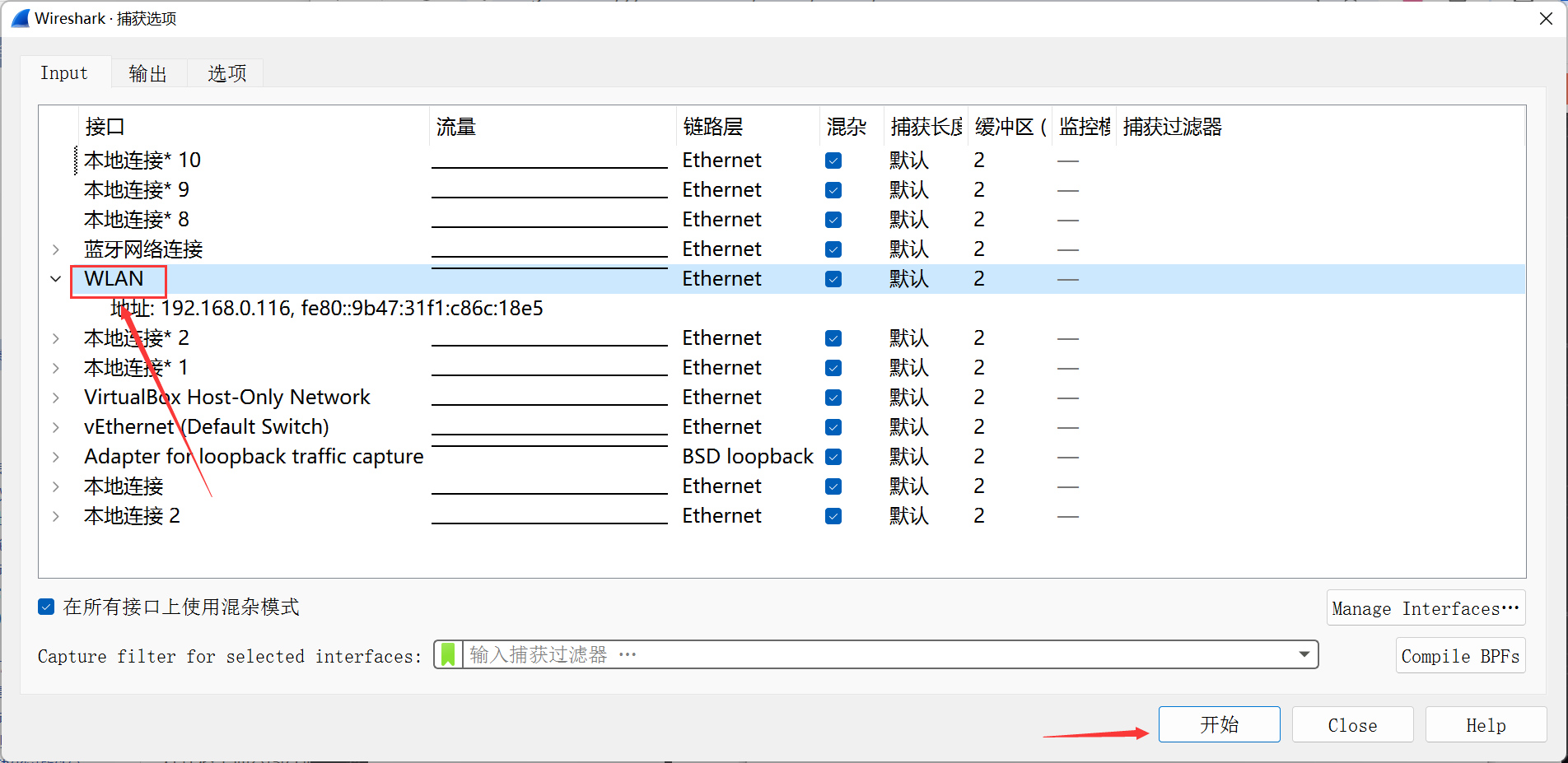The width and height of the screenshot is (1568, 763).
Task: Toggle promiscuous checkbox for 本地连接* 10
Action: 833,161
